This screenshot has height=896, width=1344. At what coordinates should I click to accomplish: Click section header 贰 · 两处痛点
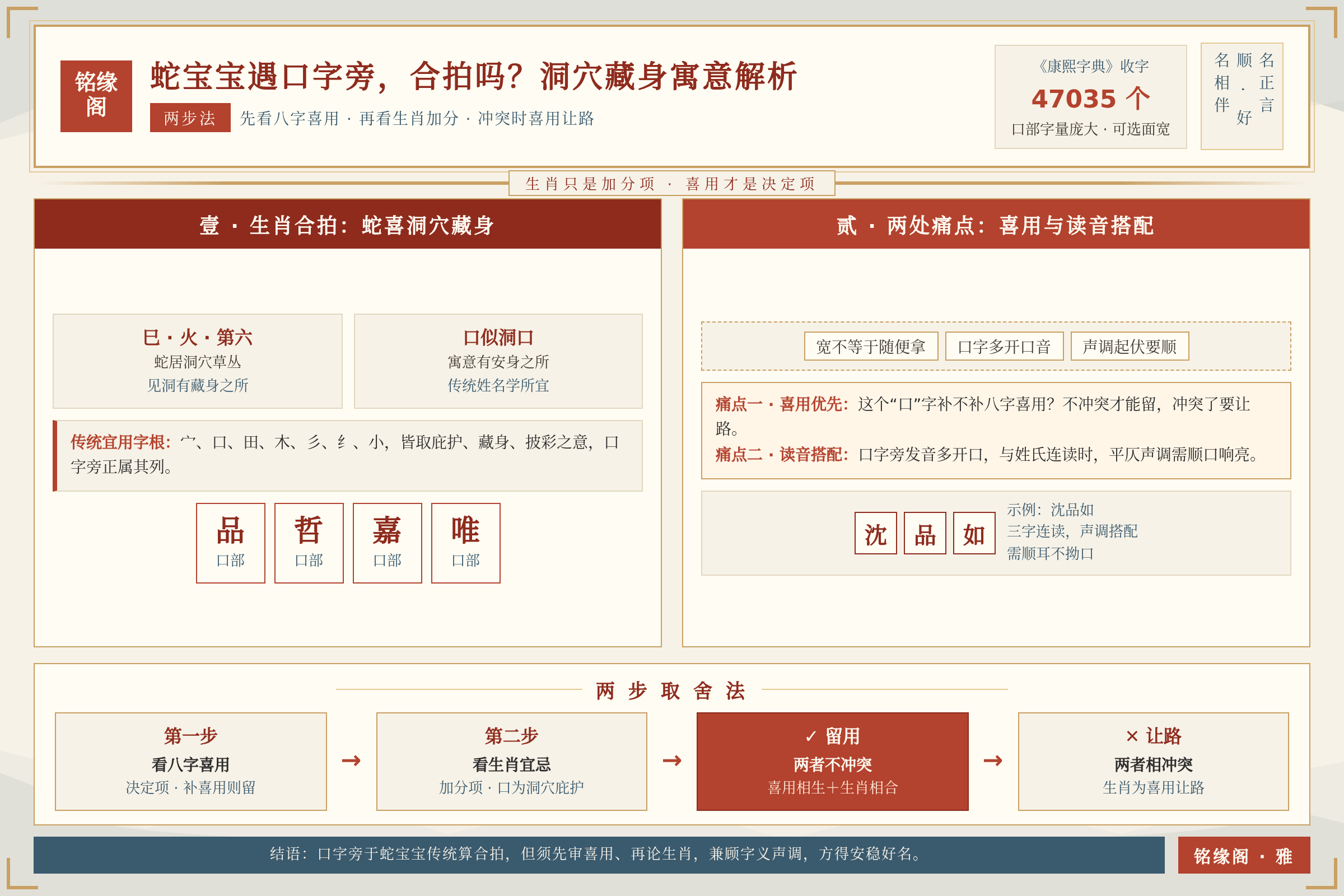point(996,224)
